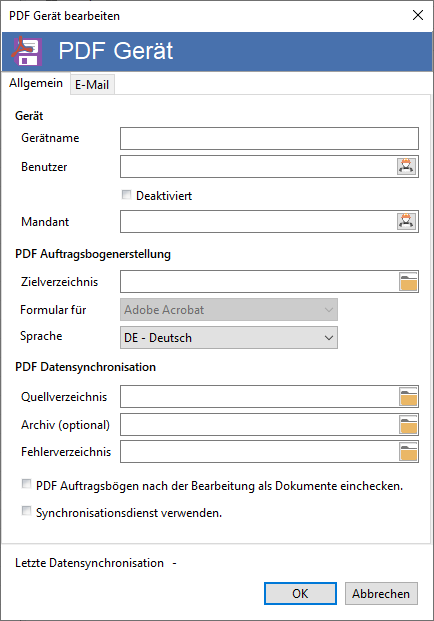The width and height of the screenshot is (434, 621).
Task: Switch to the E-Mail tab
Action: point(92,84)
